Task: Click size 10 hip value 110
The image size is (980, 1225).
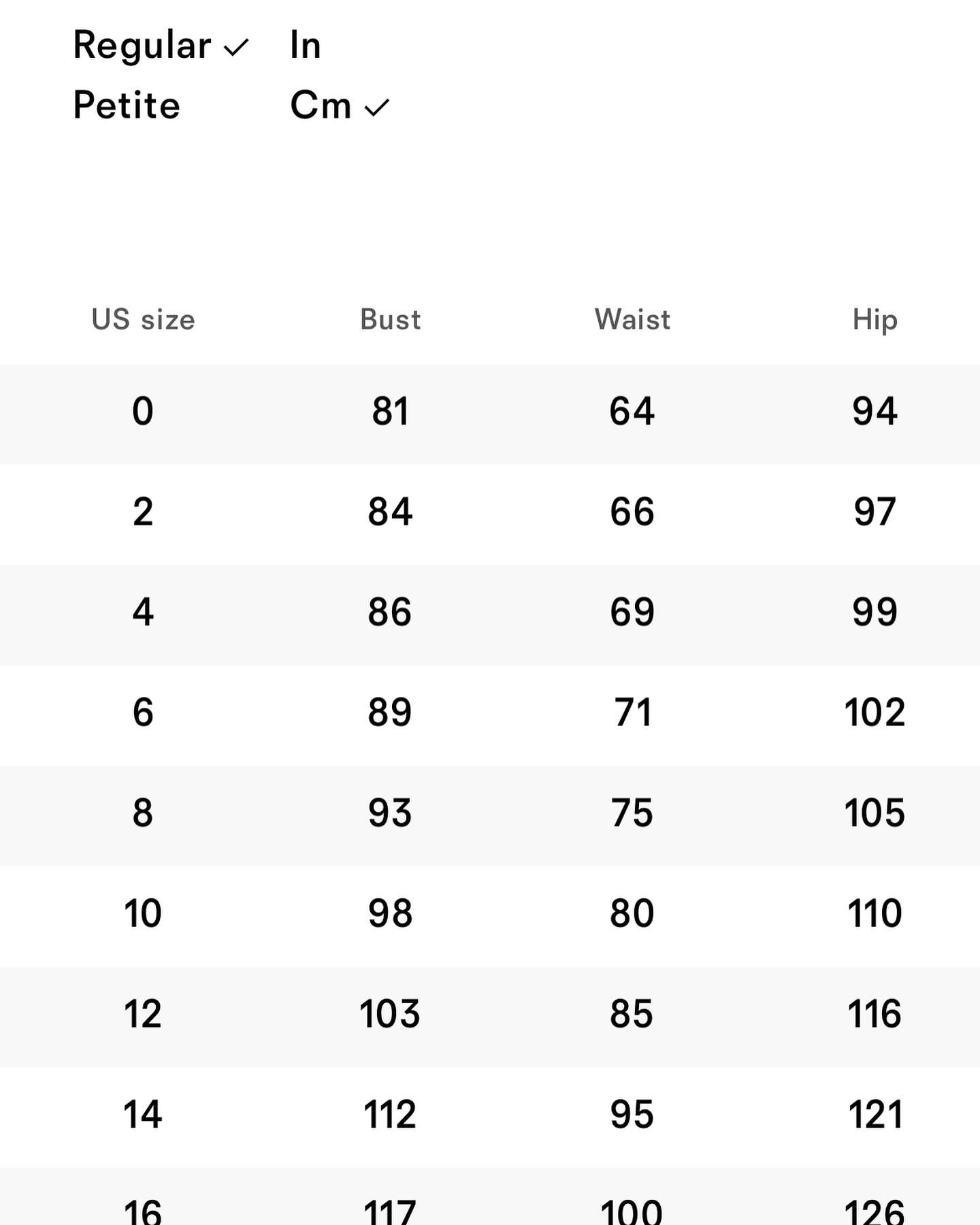Action: point(875,913)
